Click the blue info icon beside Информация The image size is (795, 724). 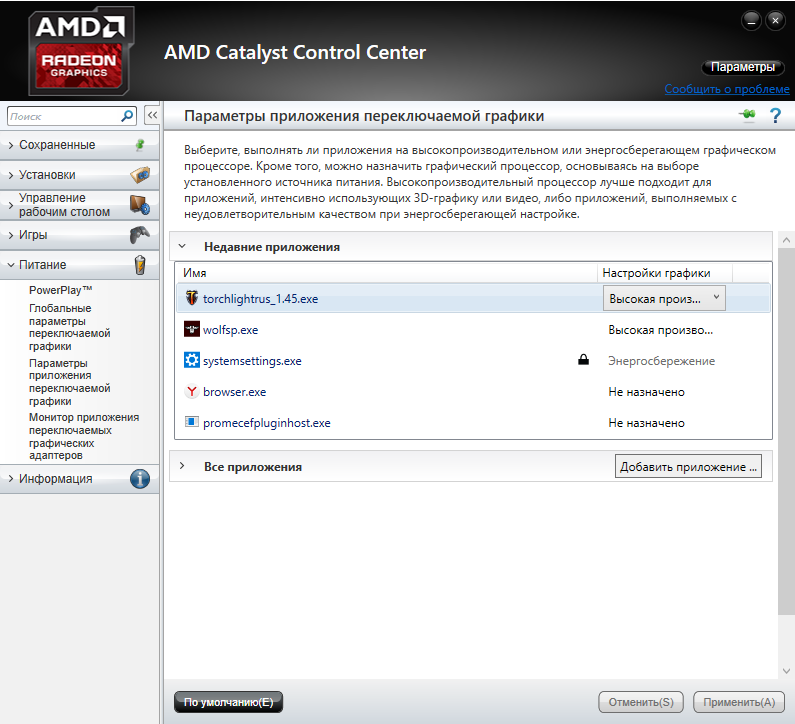(x=140, y=479)
